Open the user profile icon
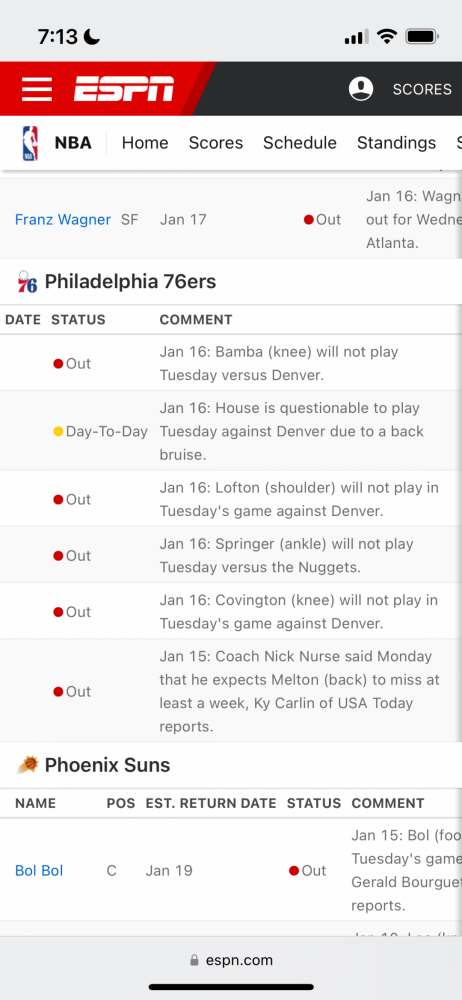The height and width of the screenshot is (1000, 462). point(361,89)
